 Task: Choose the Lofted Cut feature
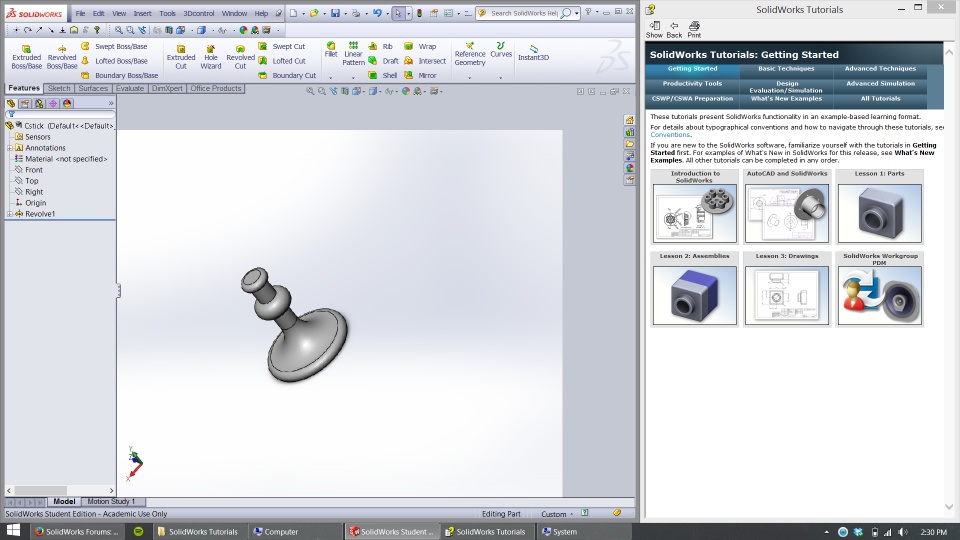(x=282, y=61)
